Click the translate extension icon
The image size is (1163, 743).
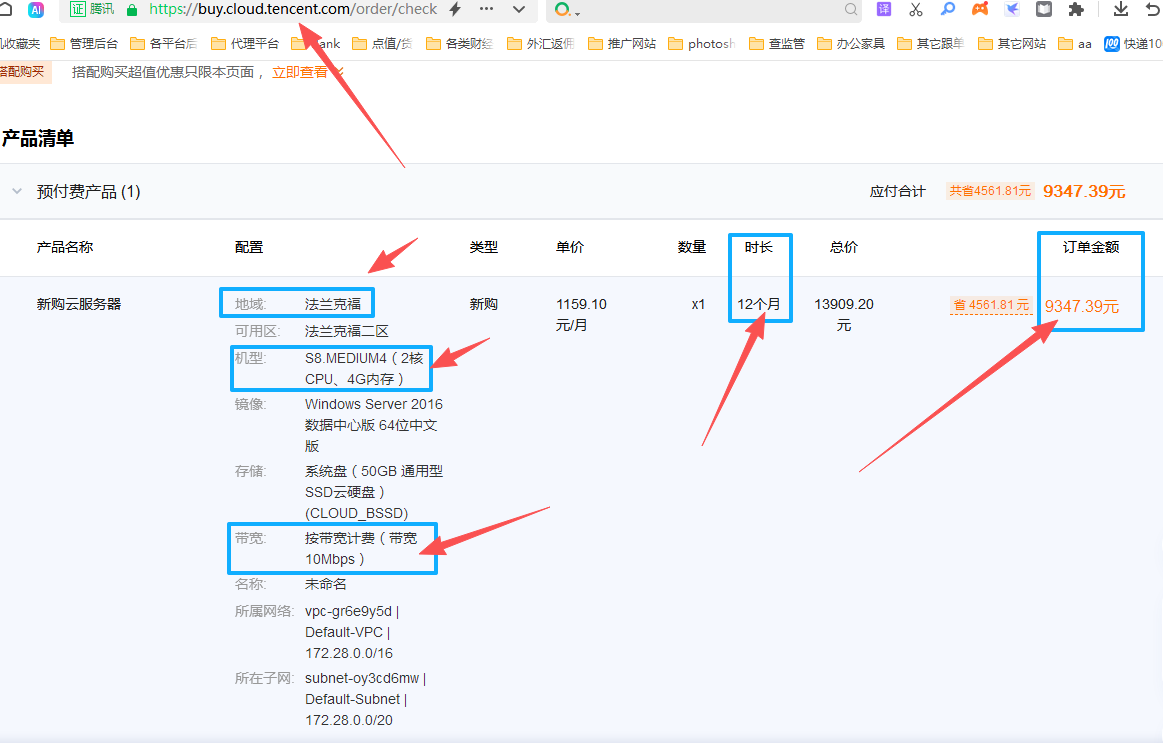[884, 10]
